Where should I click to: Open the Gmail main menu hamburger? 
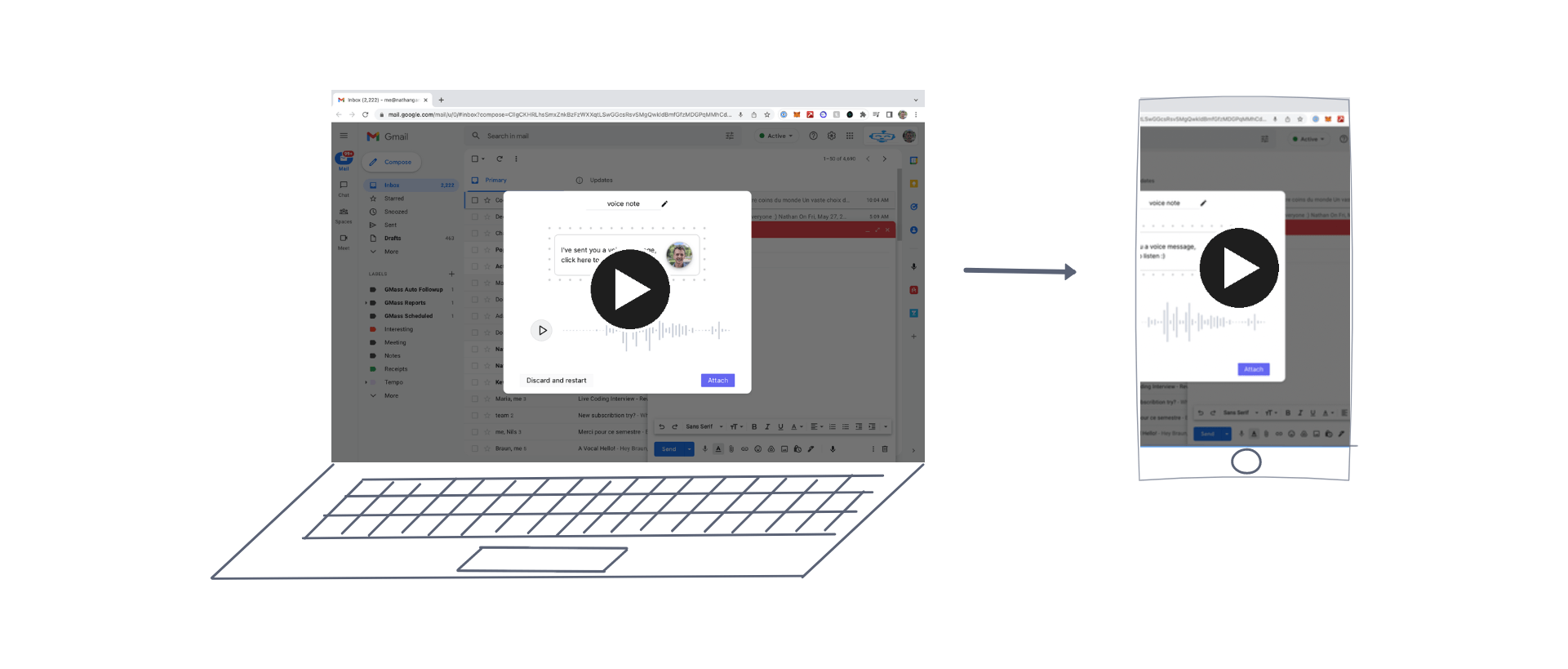click(x=344, y=136)
